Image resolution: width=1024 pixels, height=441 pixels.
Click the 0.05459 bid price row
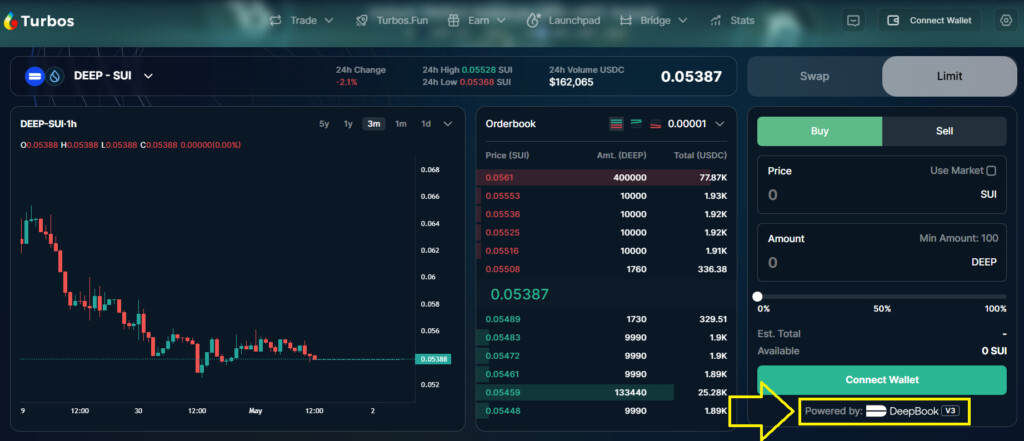[606, 392]
